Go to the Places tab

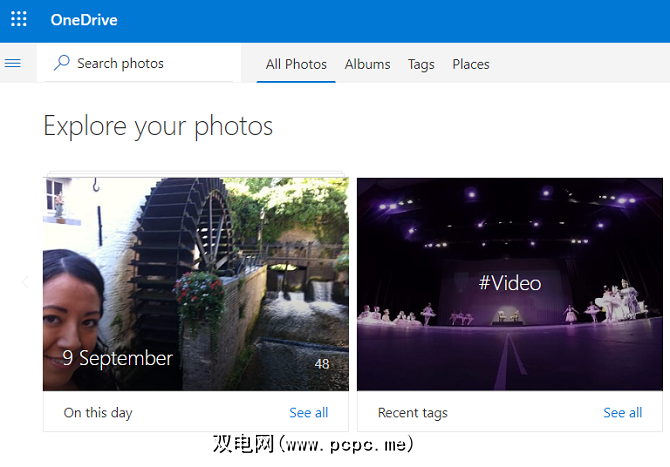[471, 64]
